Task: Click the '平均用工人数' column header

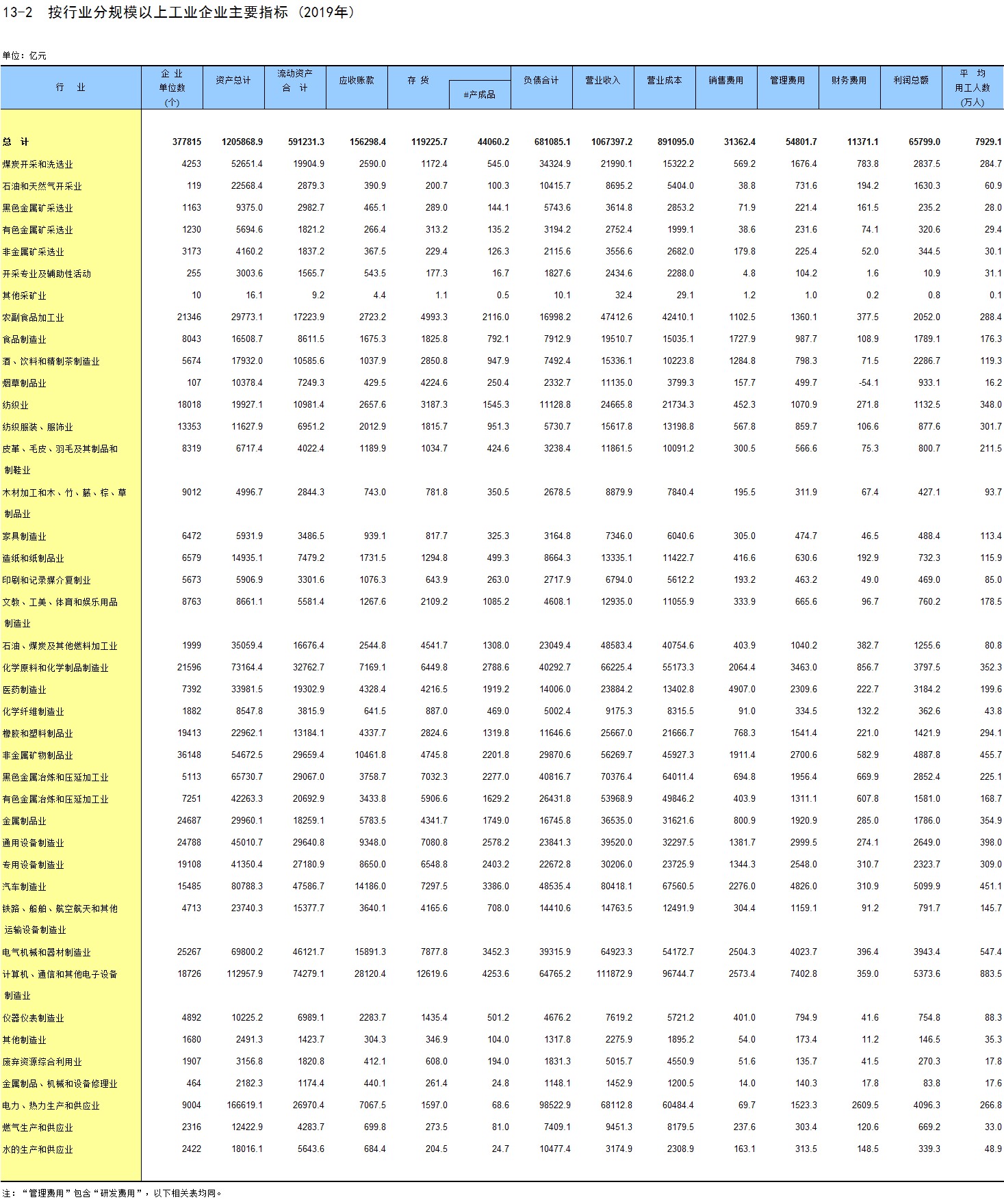Action: [973, 88]
